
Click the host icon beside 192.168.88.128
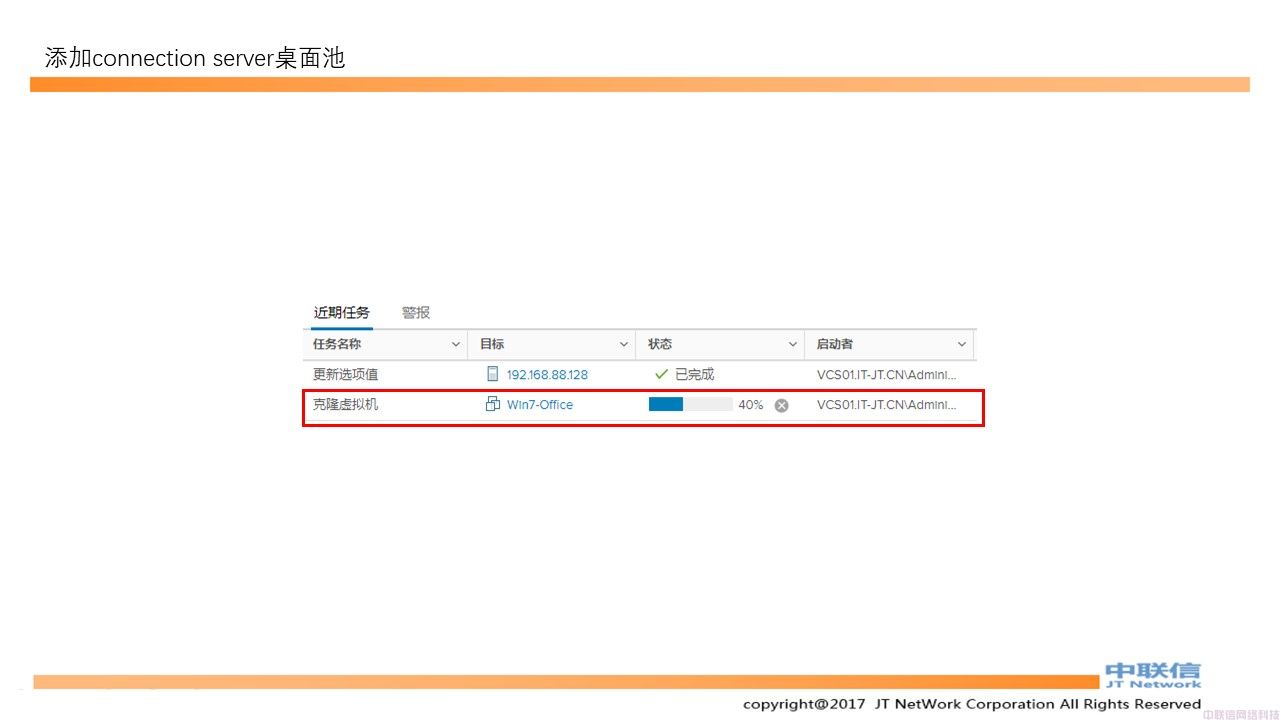492,374
